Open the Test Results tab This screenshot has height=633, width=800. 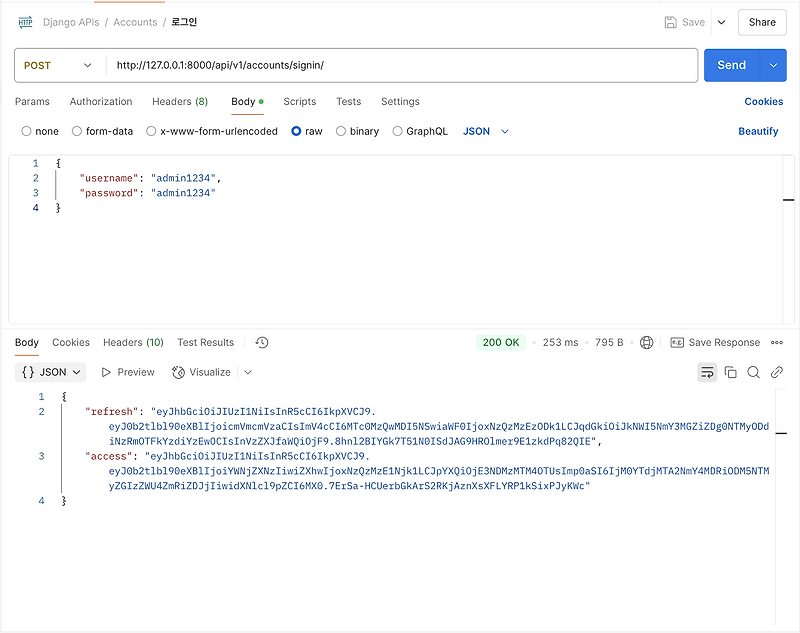pyautogui.click(x=206, y=342)
